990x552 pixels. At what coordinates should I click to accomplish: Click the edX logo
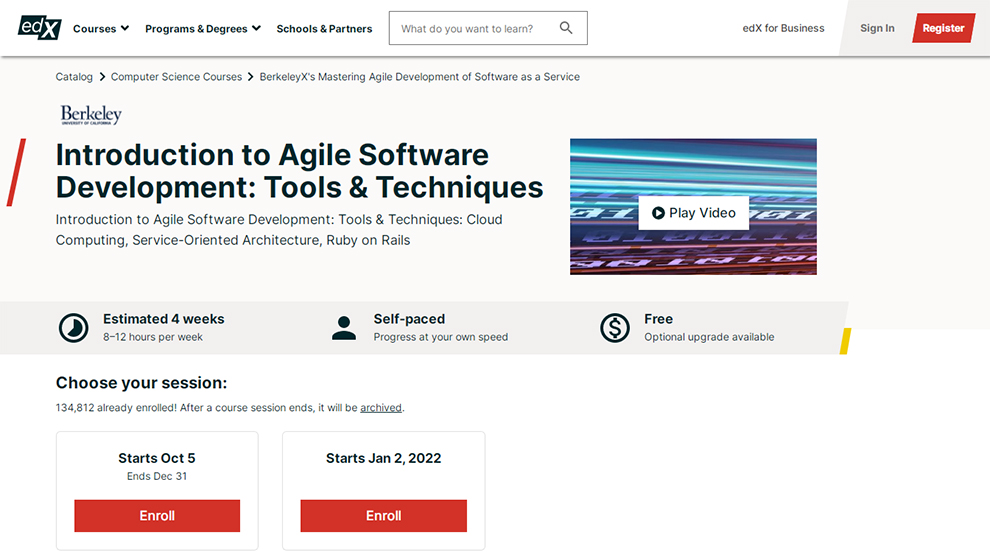coord(40,28)
